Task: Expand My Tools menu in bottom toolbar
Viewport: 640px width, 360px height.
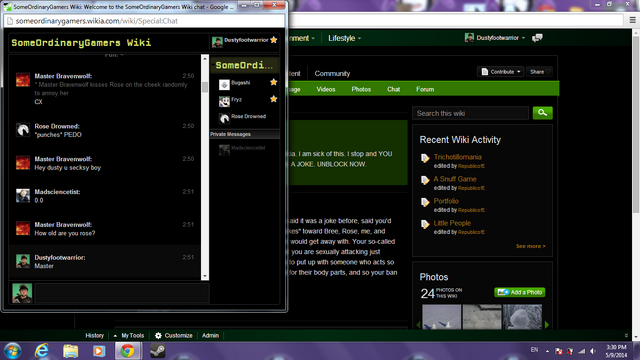Action: click(129, 336)
